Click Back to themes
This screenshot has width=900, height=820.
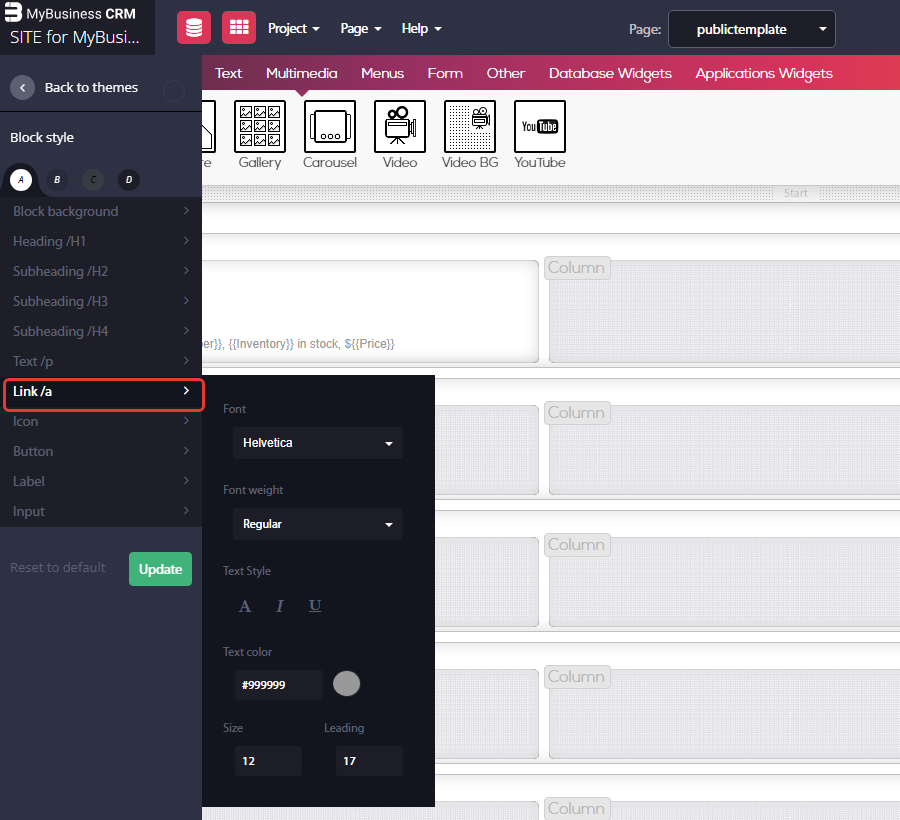[x=91, y=87]
